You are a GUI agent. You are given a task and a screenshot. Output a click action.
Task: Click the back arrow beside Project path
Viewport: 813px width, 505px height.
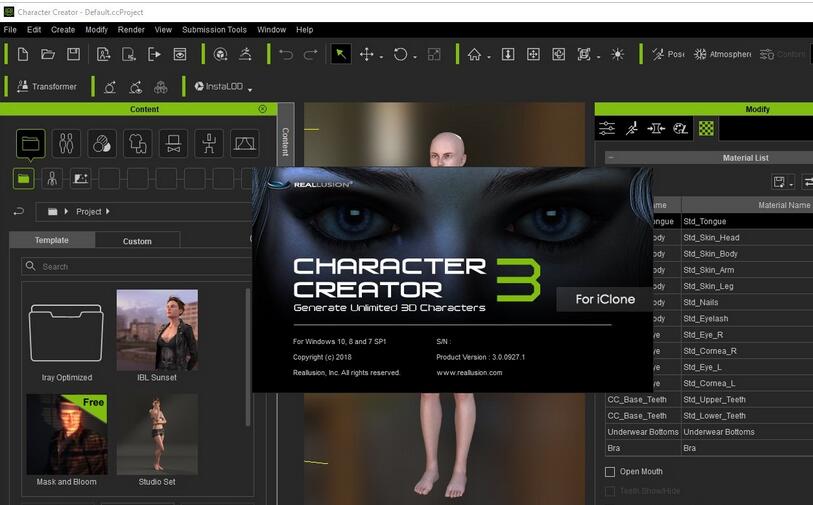[19, 211]
